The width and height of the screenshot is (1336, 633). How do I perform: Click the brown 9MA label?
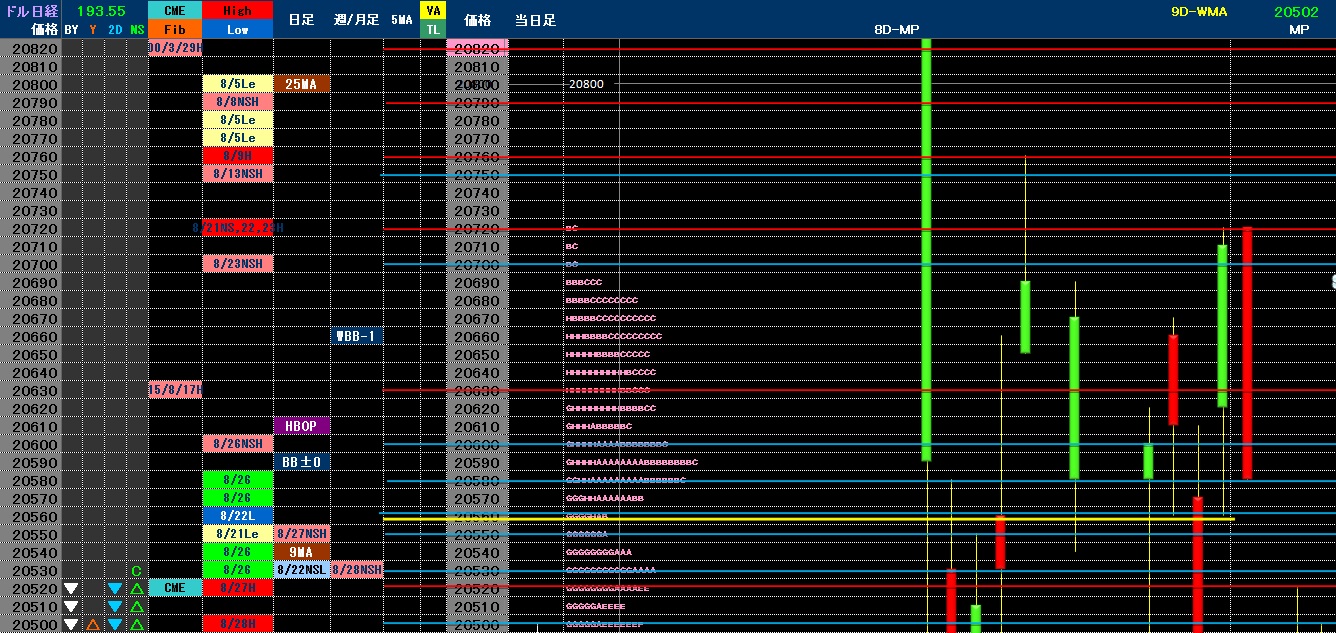pyautogui.click(x=301, y=552)
